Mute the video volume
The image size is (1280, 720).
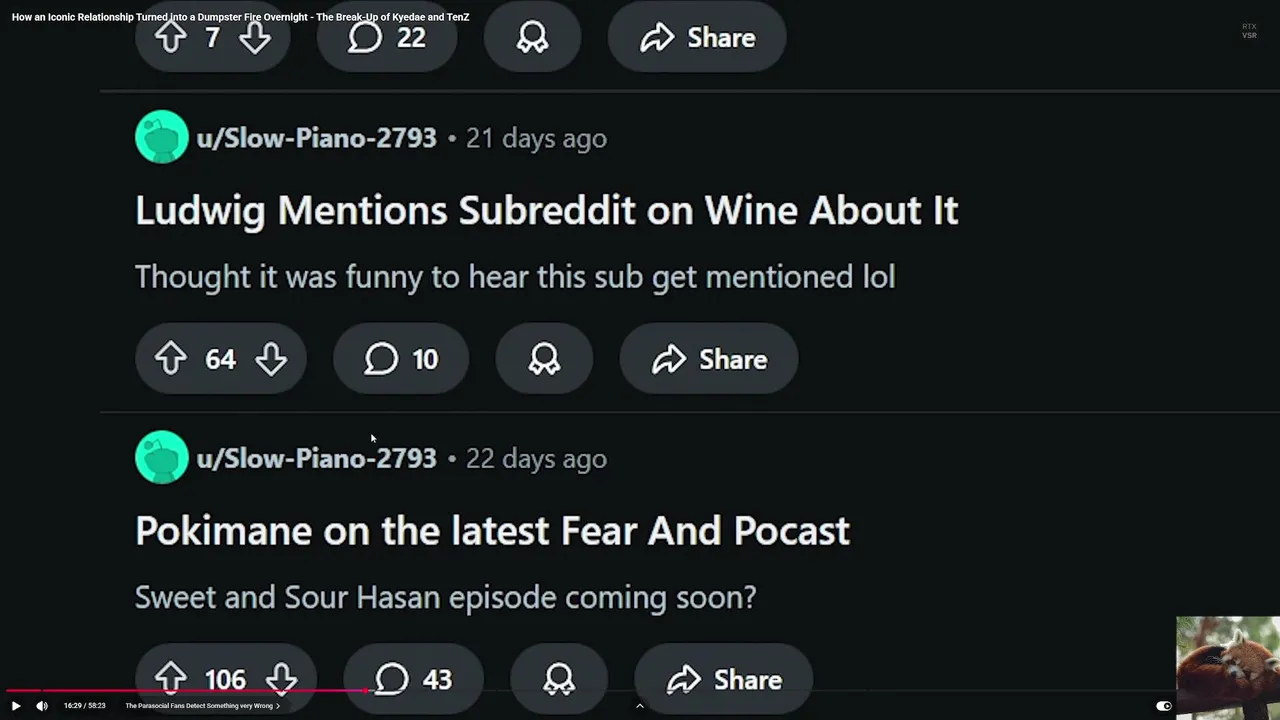pyautogui.click(x=42, y=706)
